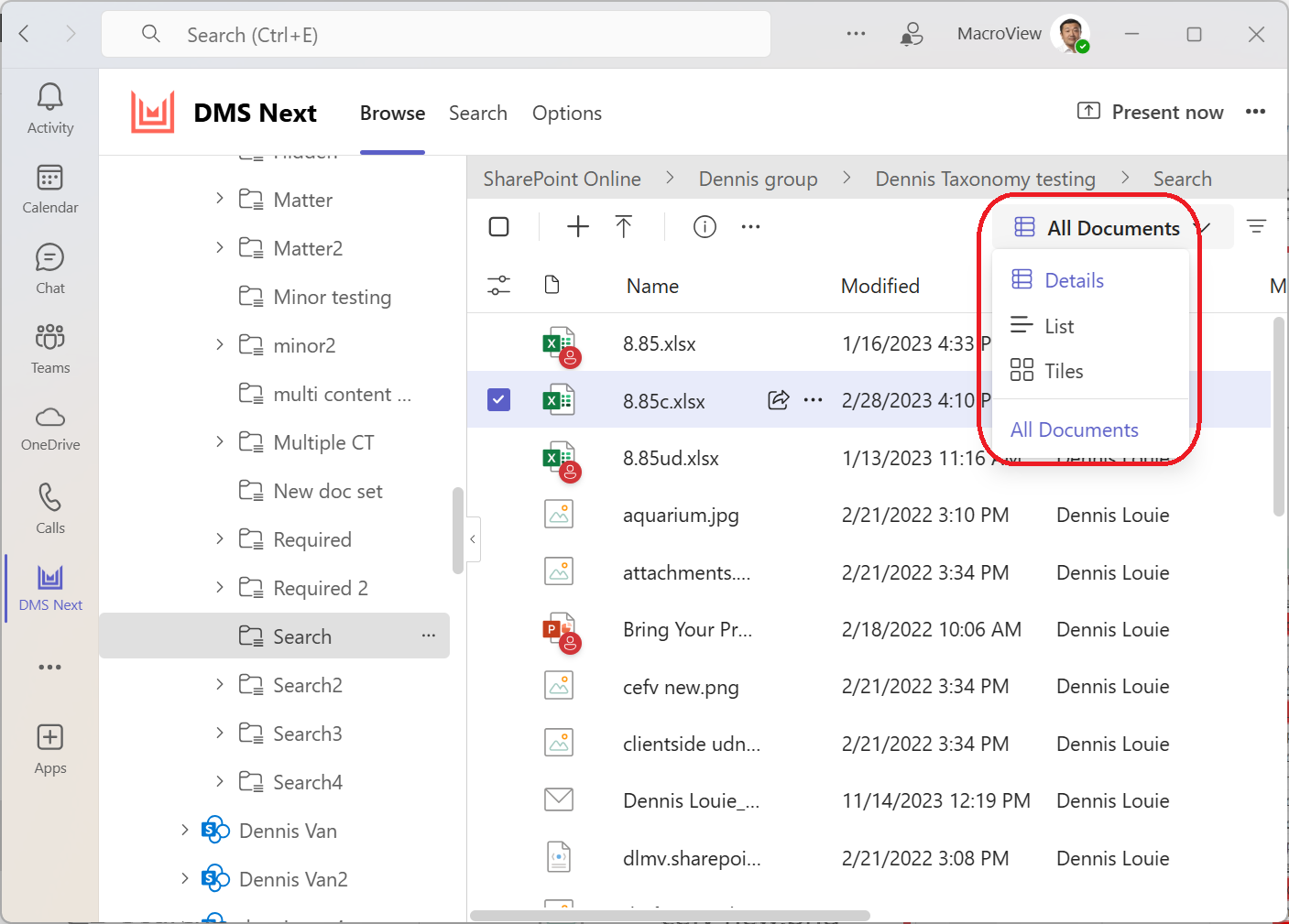Open the toolbar more actions ellipsis
Image resolution: width=1289 pixels, height=924 pixels.
pos(750,226)
